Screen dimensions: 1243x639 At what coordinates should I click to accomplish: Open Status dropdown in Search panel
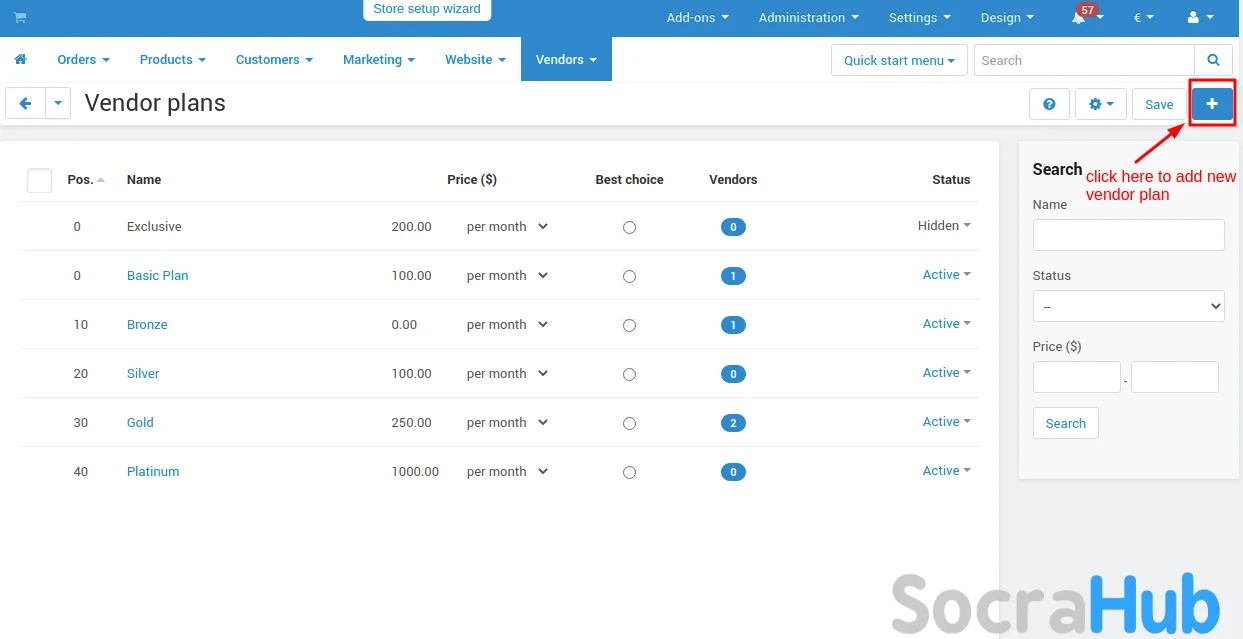click(1128, 306)
